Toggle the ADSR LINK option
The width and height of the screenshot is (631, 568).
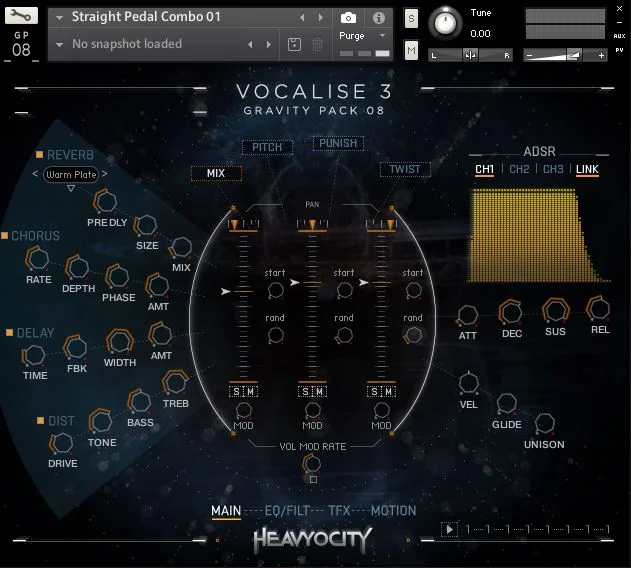[x=587, y=169]
